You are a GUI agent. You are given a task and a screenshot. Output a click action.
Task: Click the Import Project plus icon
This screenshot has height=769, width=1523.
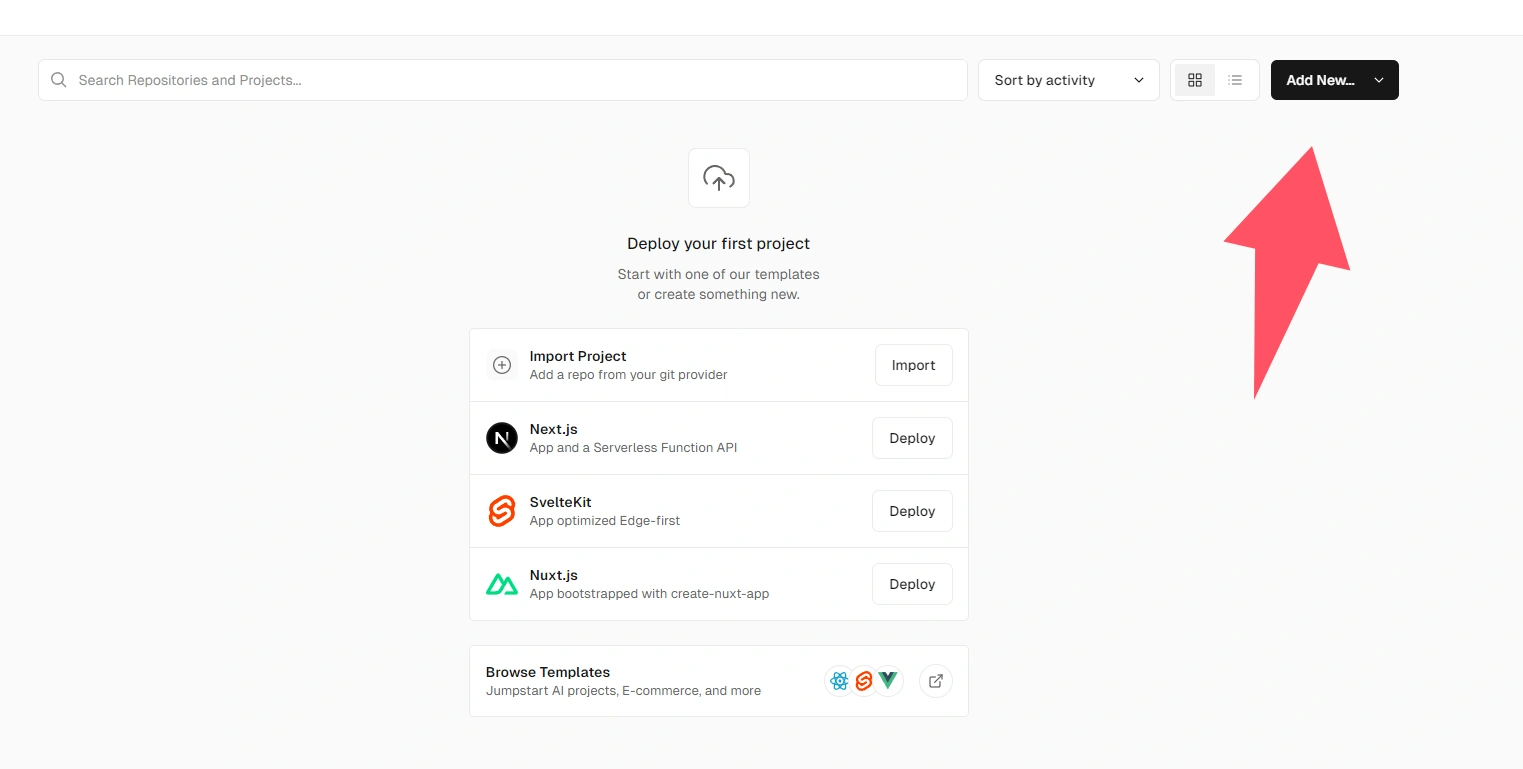coord(502,365)
